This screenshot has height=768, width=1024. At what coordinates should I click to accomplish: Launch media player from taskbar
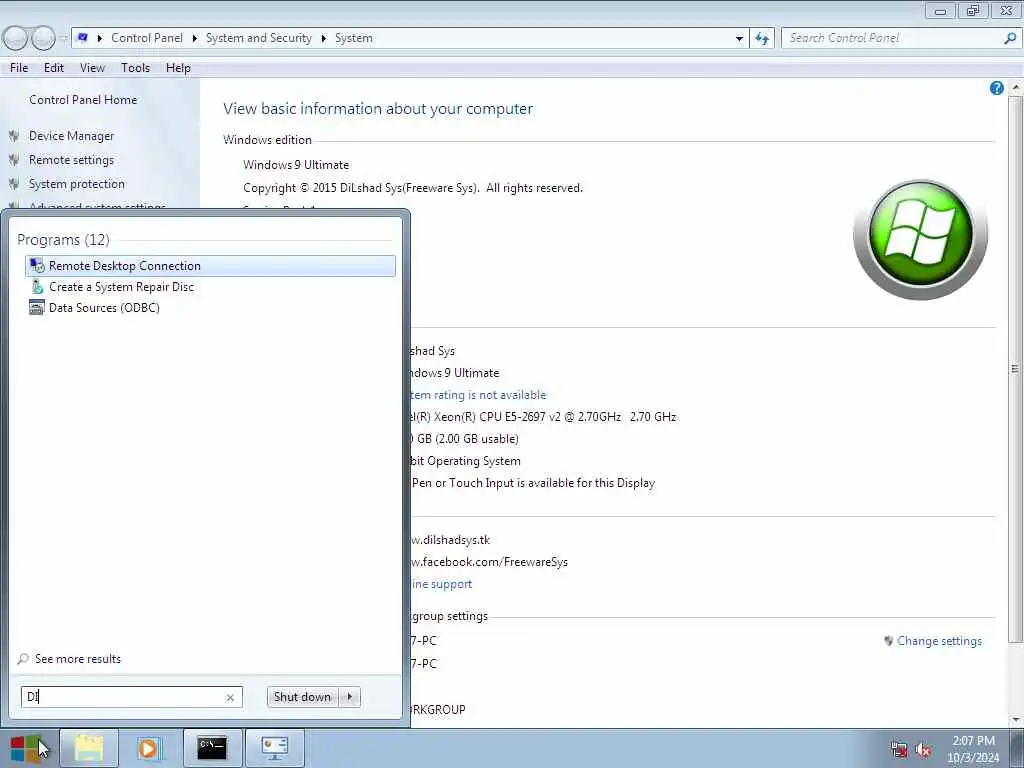149,748
